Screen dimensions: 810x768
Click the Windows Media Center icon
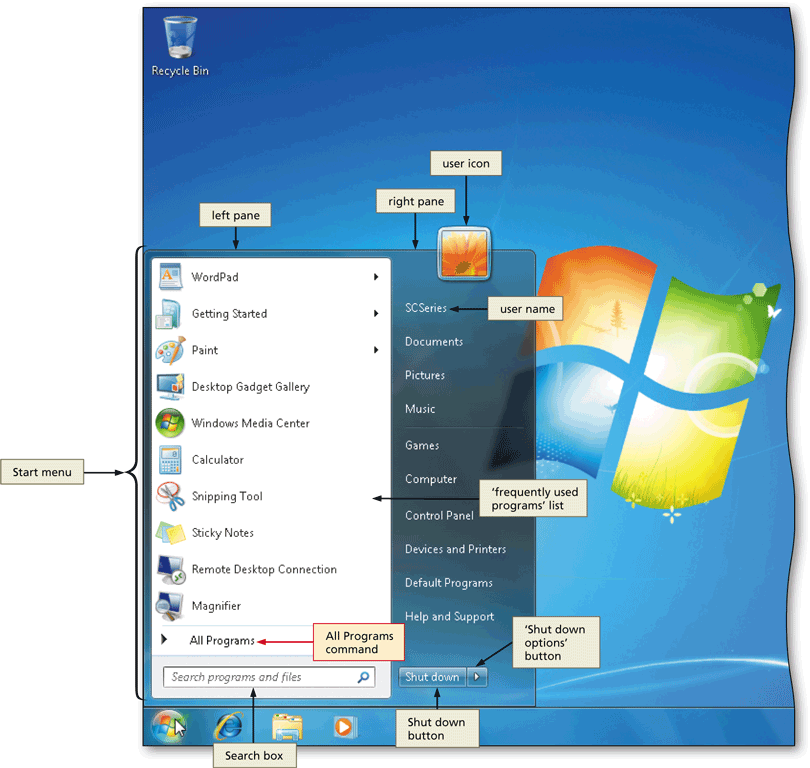(170, 423)
